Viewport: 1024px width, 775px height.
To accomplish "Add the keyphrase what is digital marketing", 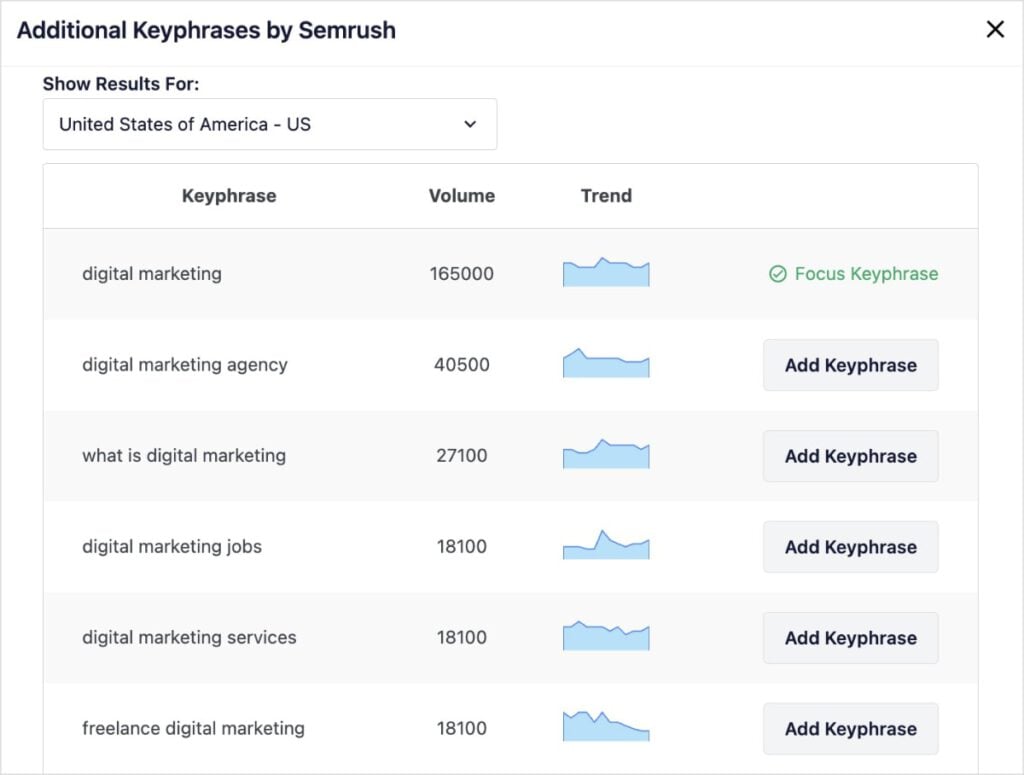I will 850,456.
